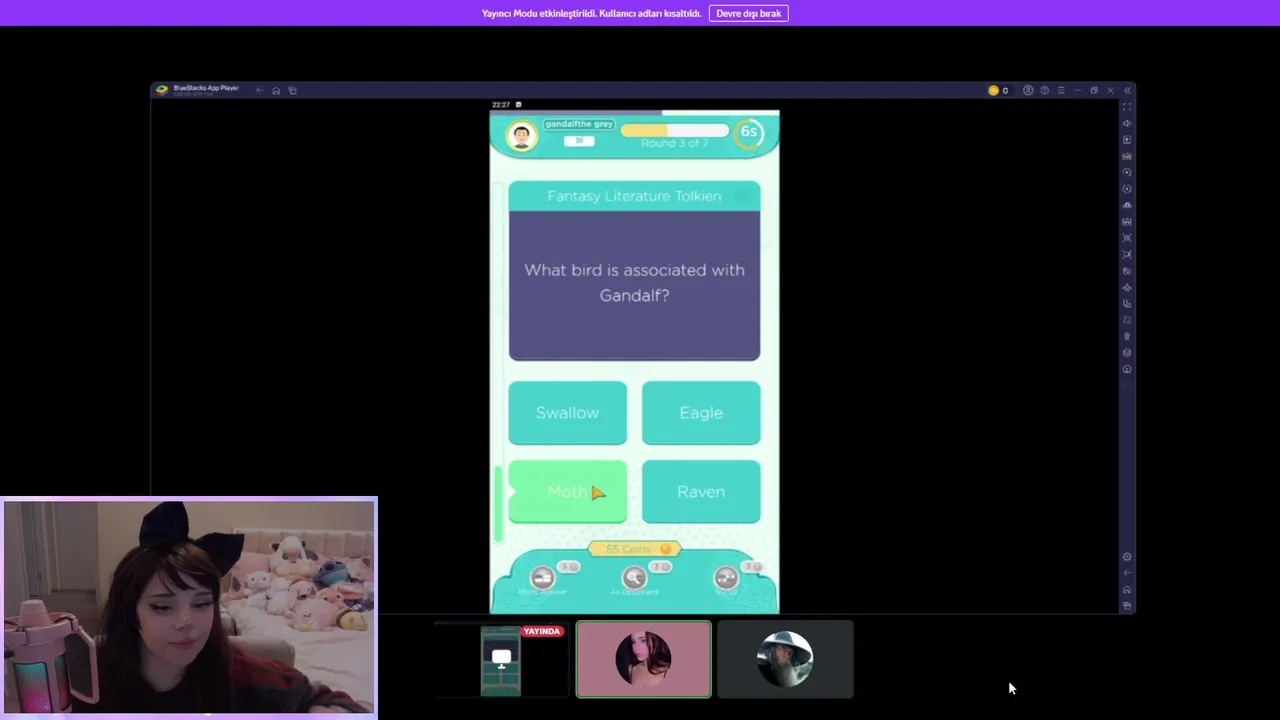Select the Swallow answer
This screenshot has height=720, width=1280.
567,413
